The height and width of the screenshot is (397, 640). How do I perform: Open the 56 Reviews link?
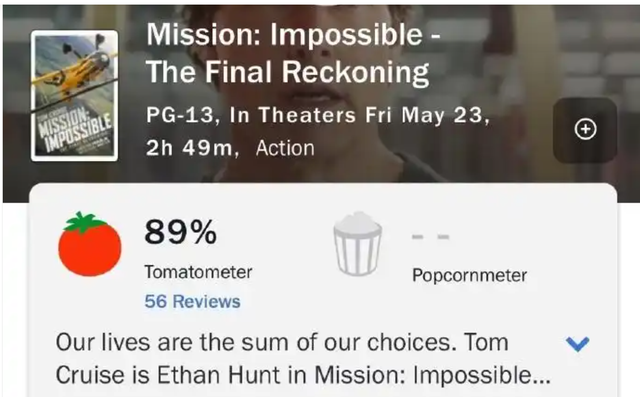tap(192, 302)
